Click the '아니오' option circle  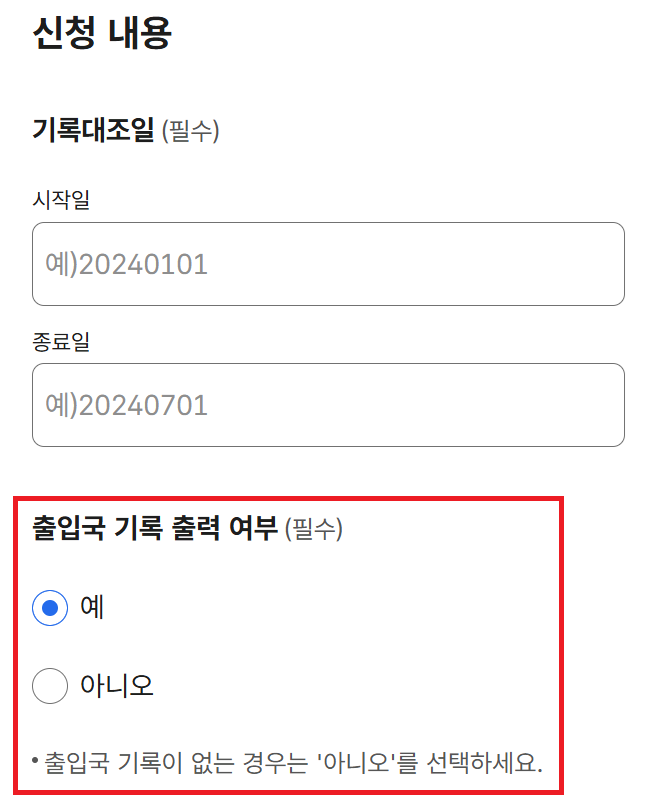pyautogui.click(x=50, y=686)
